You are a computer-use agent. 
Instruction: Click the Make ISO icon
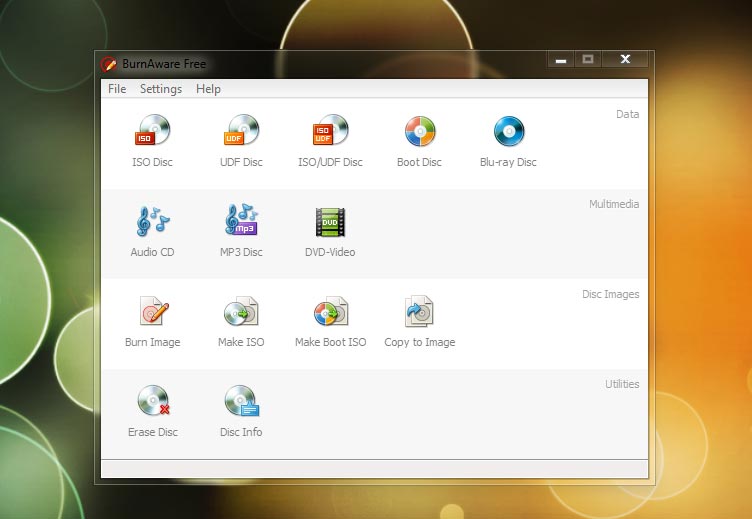pyautogui.click(x=241, y=311)
